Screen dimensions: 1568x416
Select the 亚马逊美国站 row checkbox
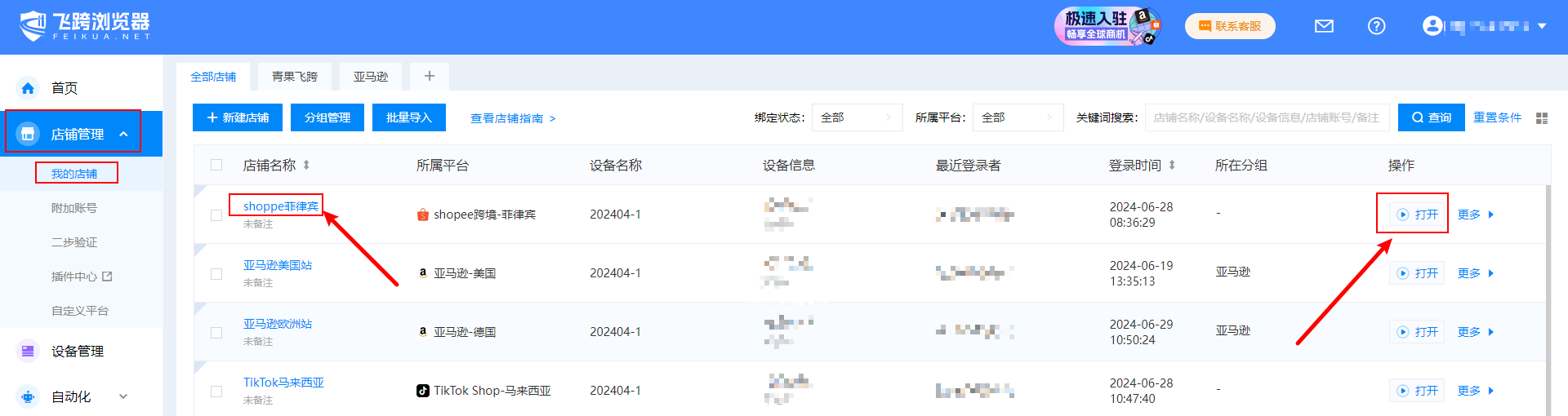point(216,274)
